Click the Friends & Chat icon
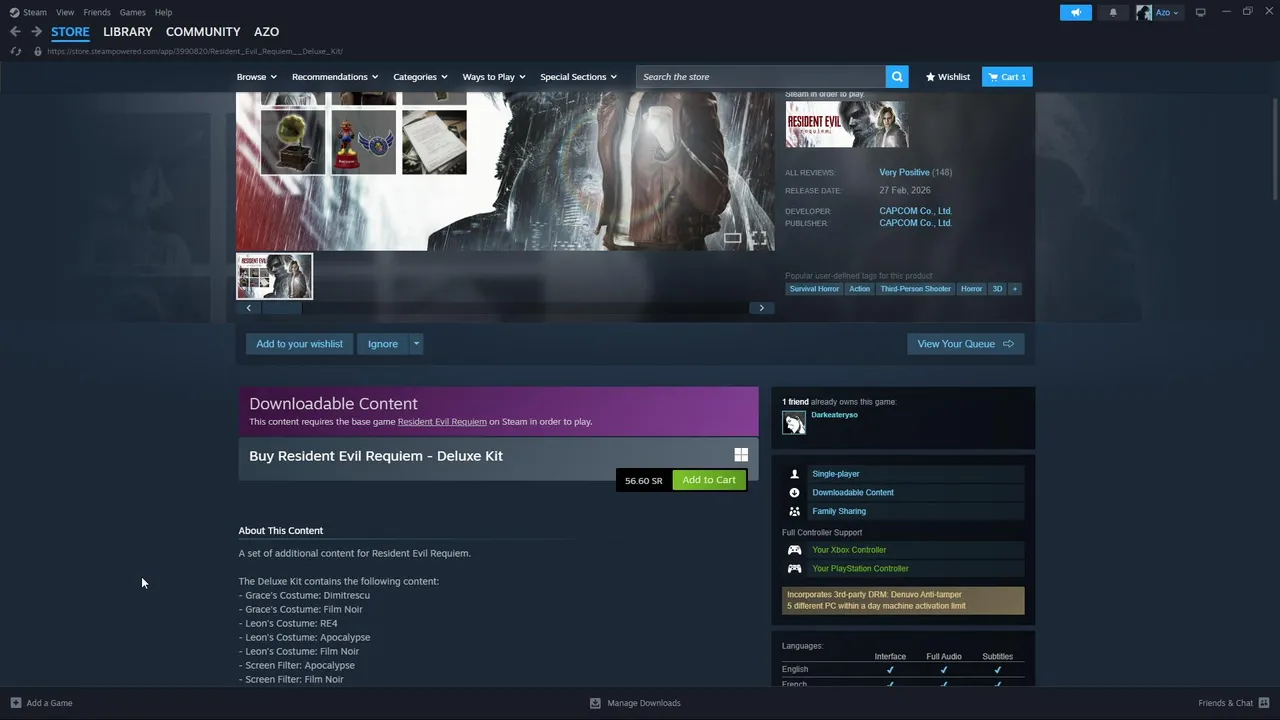This screenshot has height=720, width=1280. (x=1264, y=703)
